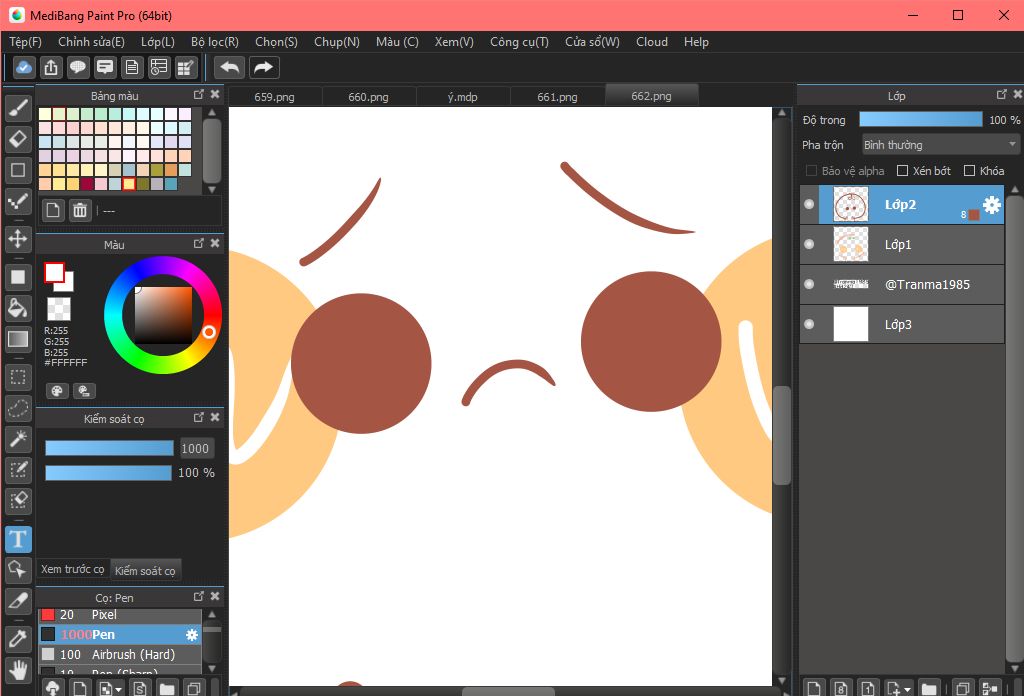1024x696 pixels.
Task: Click the brush list scroll up arrow
Action: (212, 614)
